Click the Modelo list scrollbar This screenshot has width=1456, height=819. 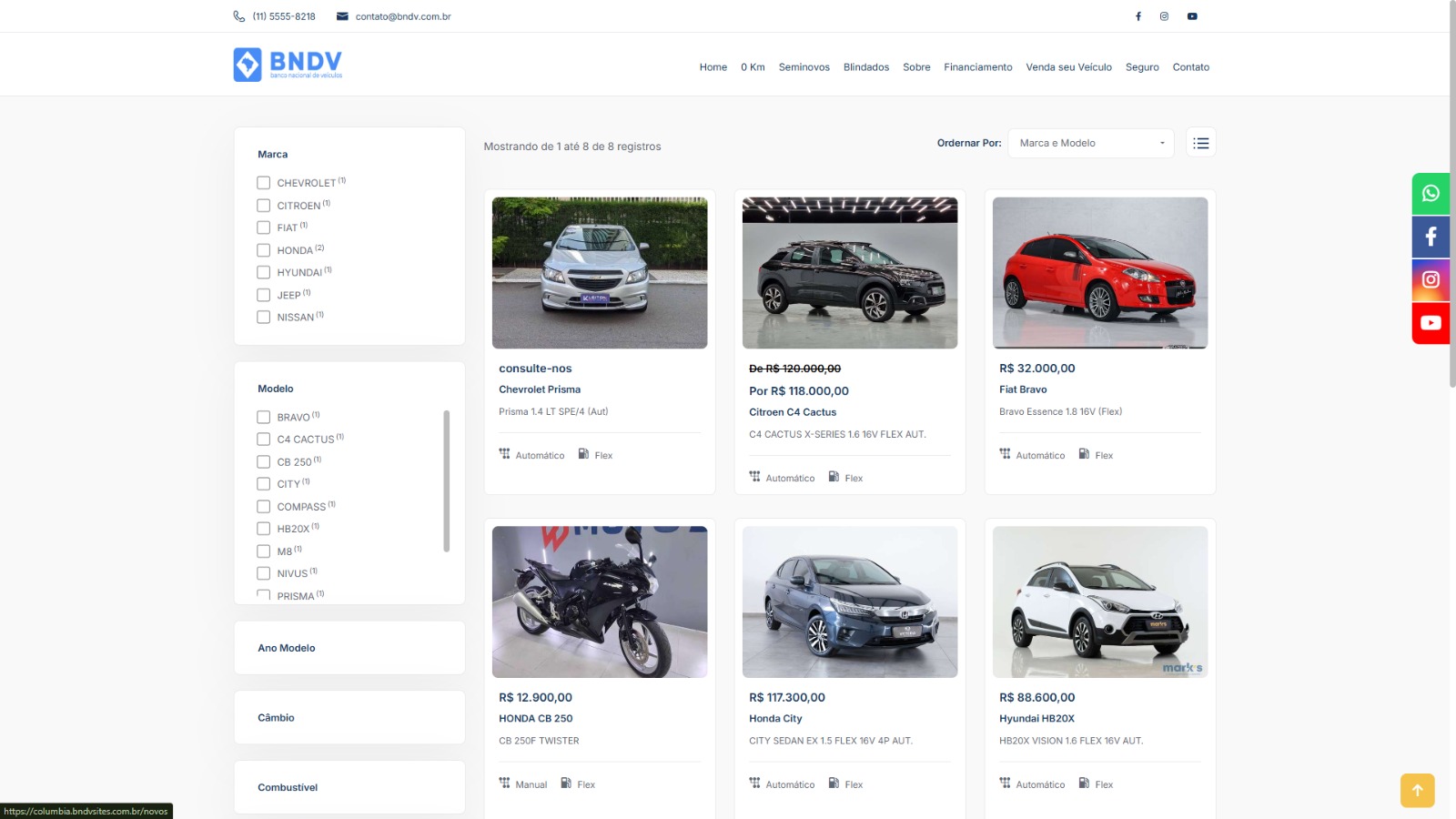[446, 481]
